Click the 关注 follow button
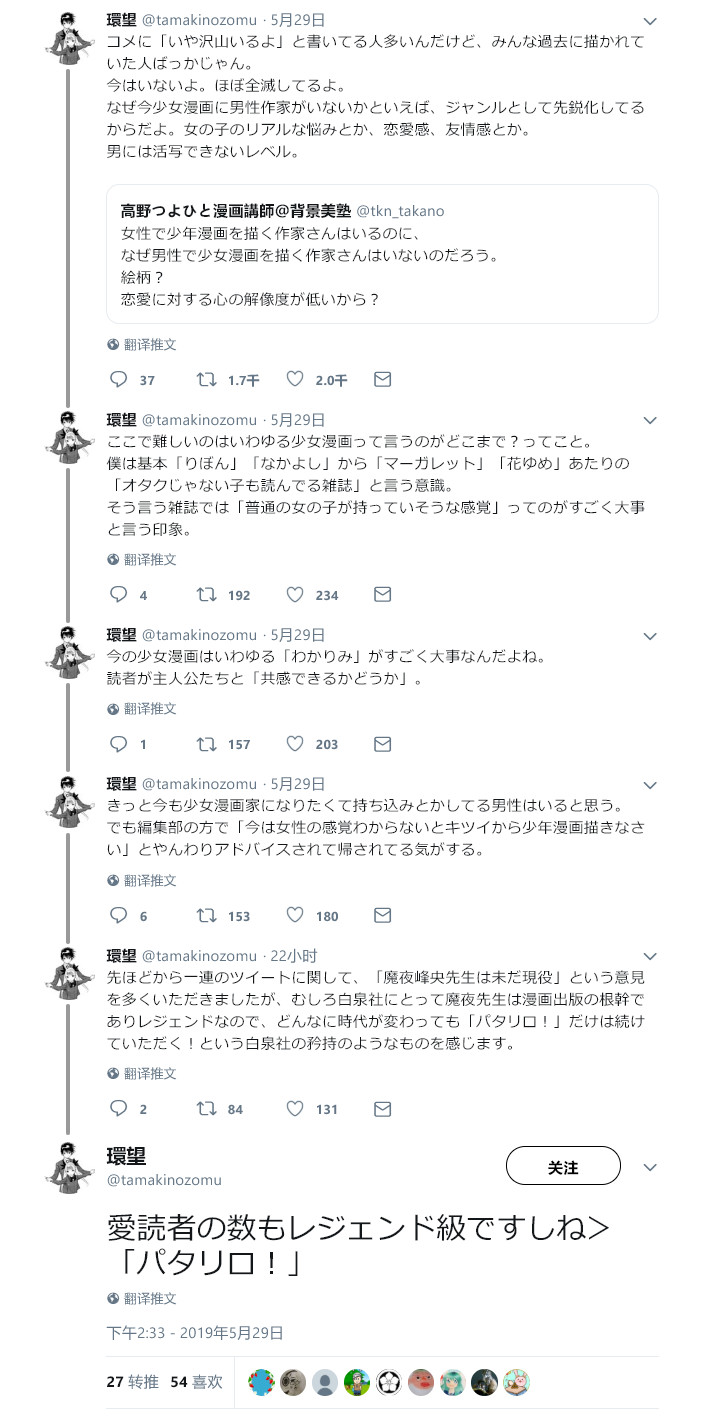Image resolution: width=702 pixels, height=1419 pixels. (x=563, y=1166)
